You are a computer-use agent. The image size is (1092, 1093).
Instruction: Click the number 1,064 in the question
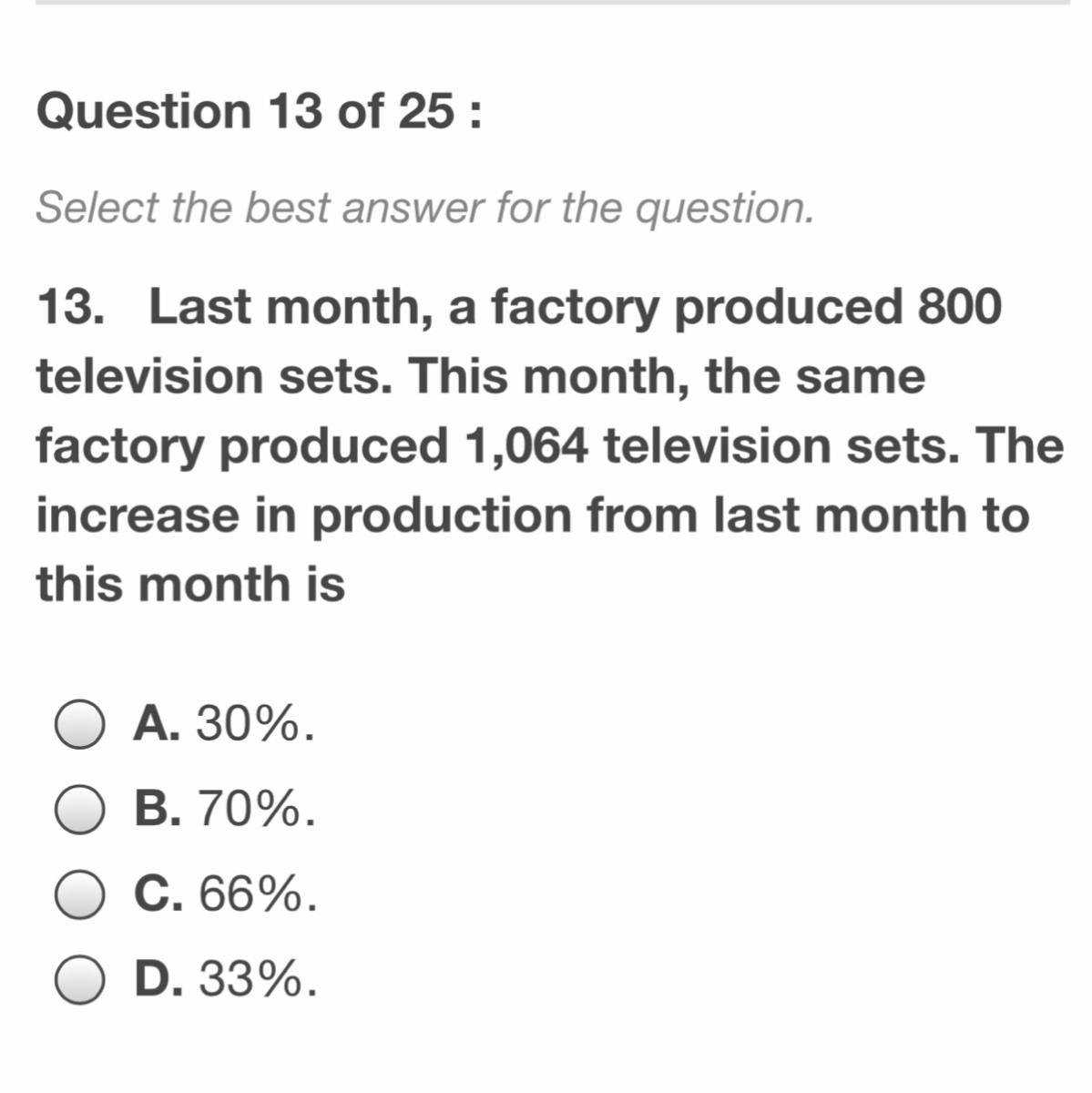(524, 446)
